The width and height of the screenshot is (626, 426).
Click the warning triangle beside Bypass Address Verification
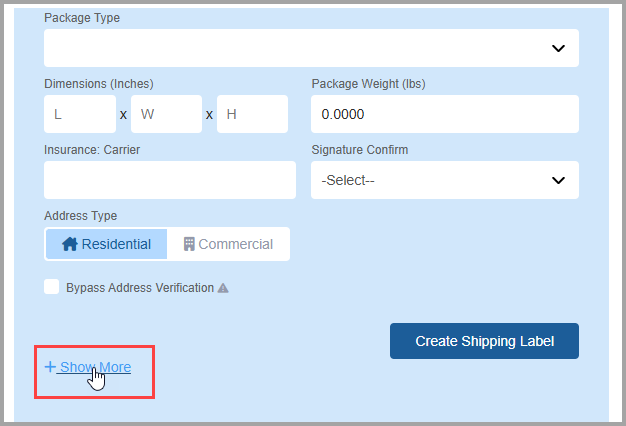(223, 288)
